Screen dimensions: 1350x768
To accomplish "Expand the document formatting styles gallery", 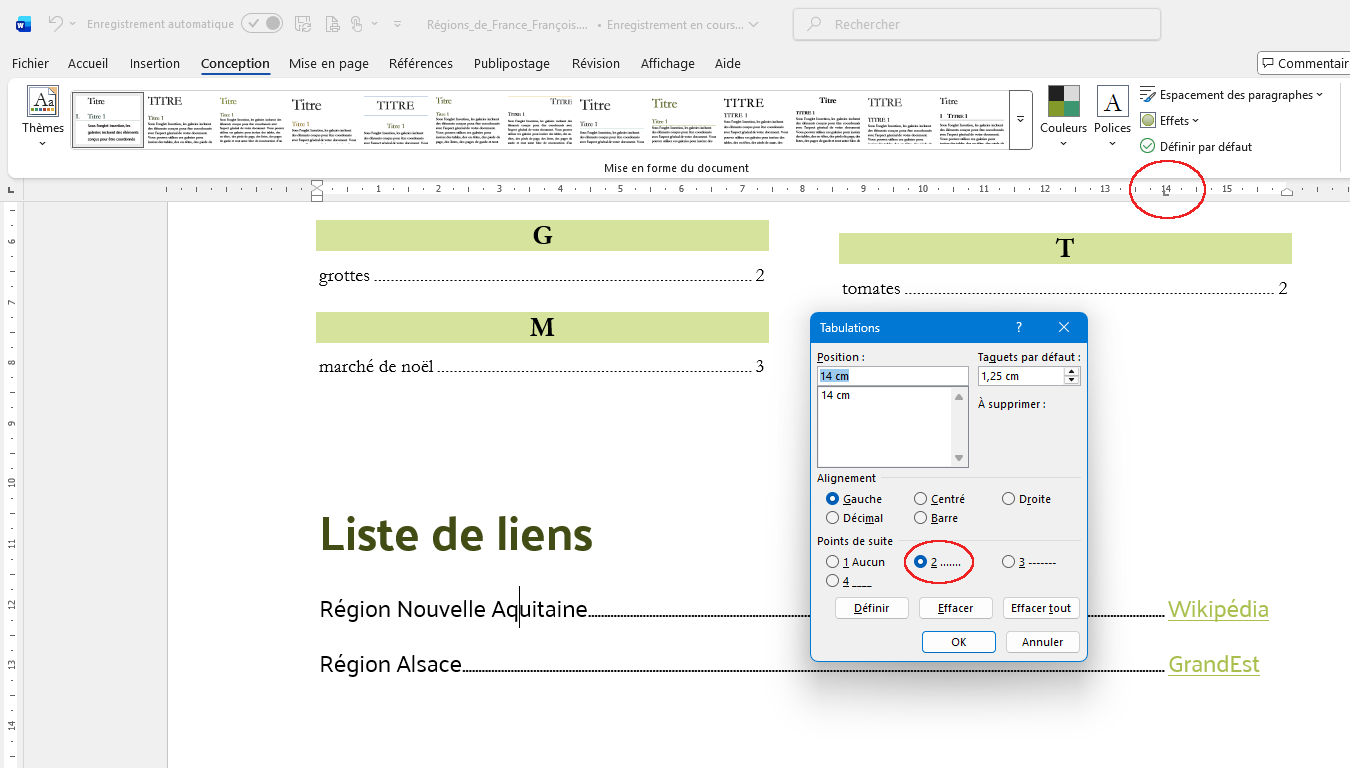I will (1020, 119).
